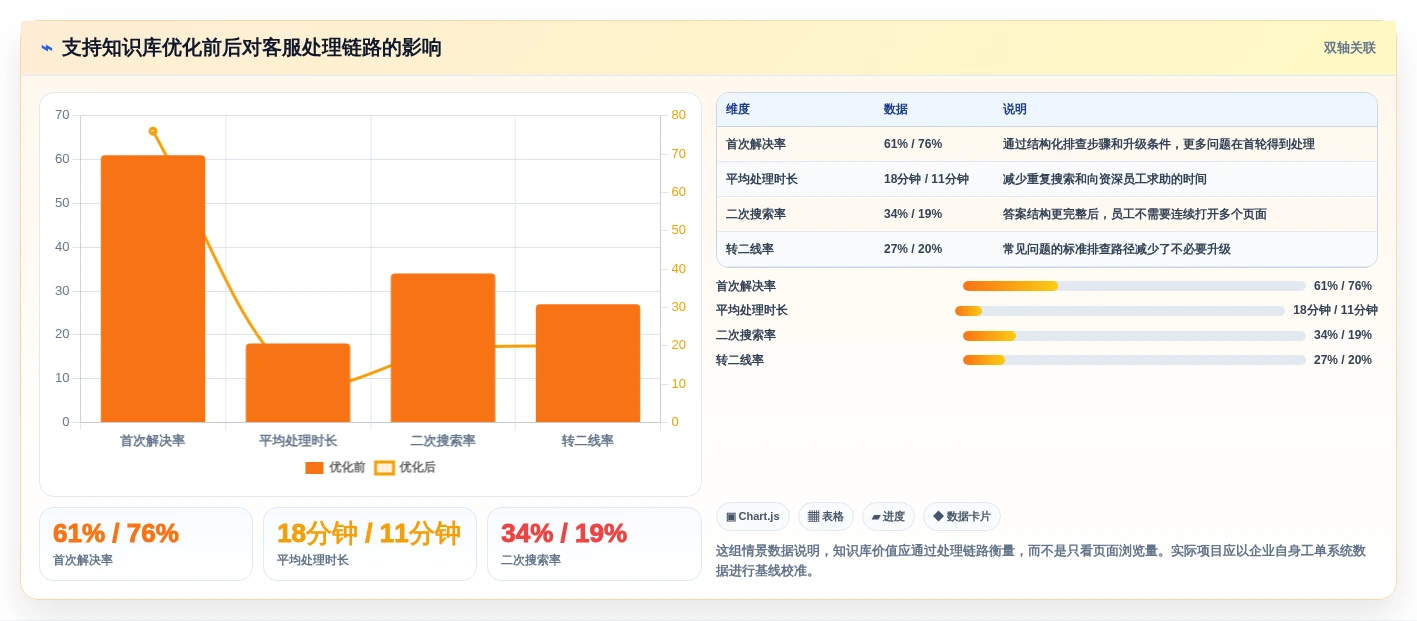Click the 27% / 20% value beside the progress bar

pyautogui.click(x=1343, y=360)
